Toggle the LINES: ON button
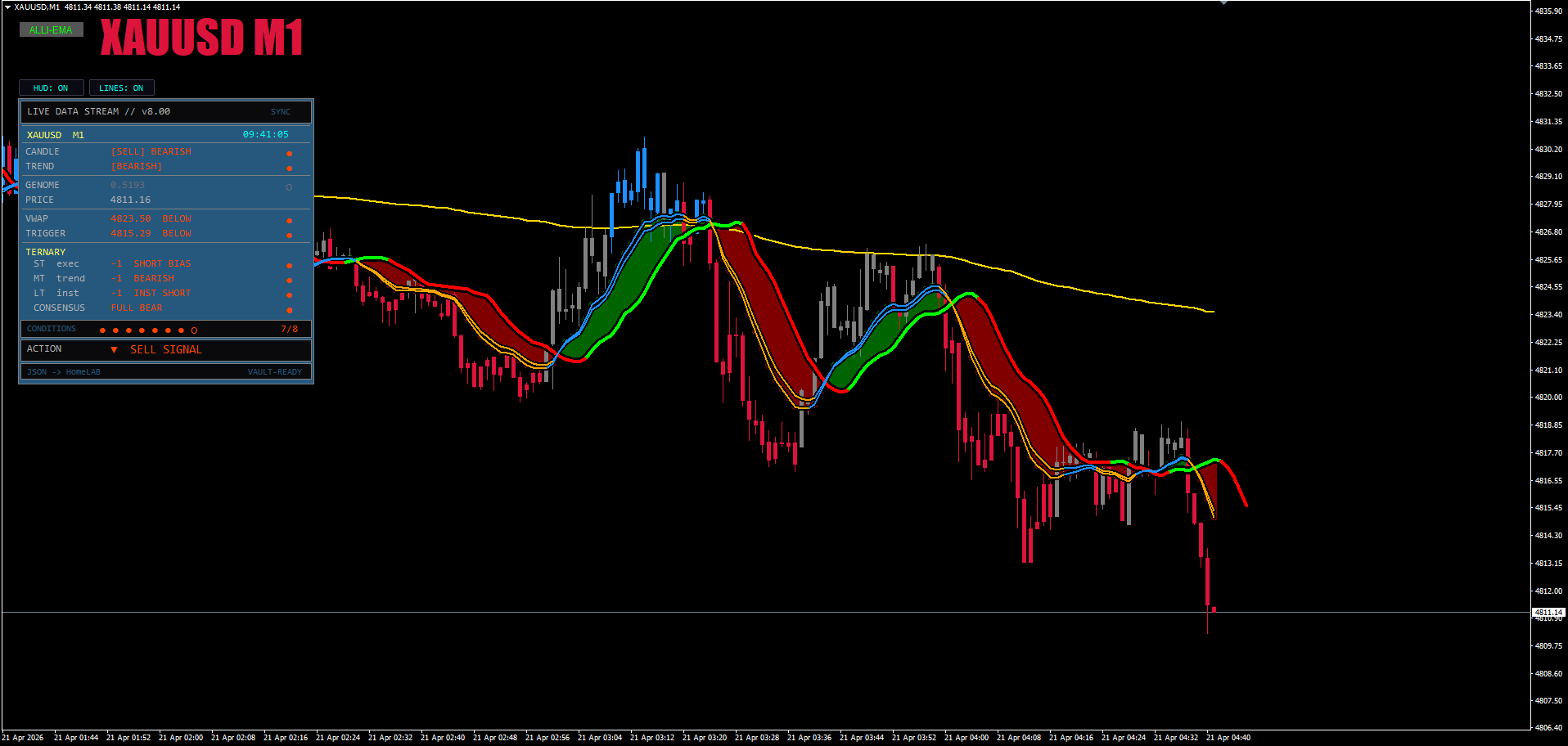This screenshot has height=746, width=1568. click(x=121, y=88)
